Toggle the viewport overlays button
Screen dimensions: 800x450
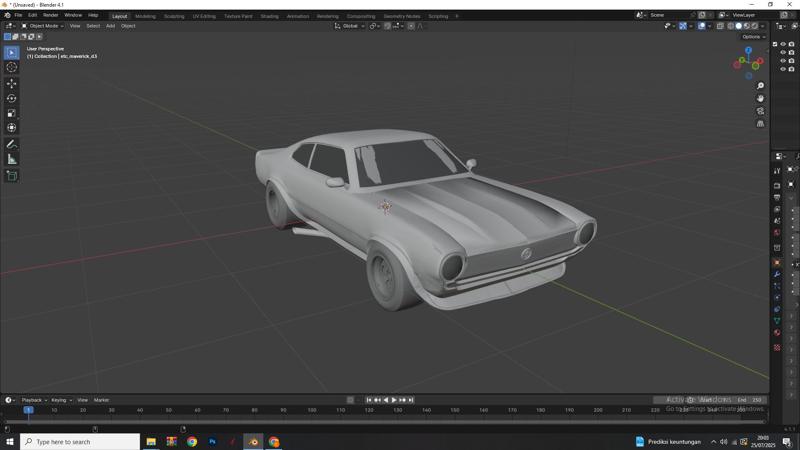point(701,26)
